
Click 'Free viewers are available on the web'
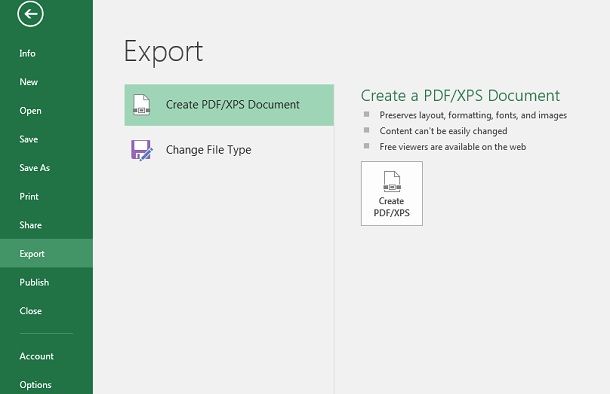(453, 147)
